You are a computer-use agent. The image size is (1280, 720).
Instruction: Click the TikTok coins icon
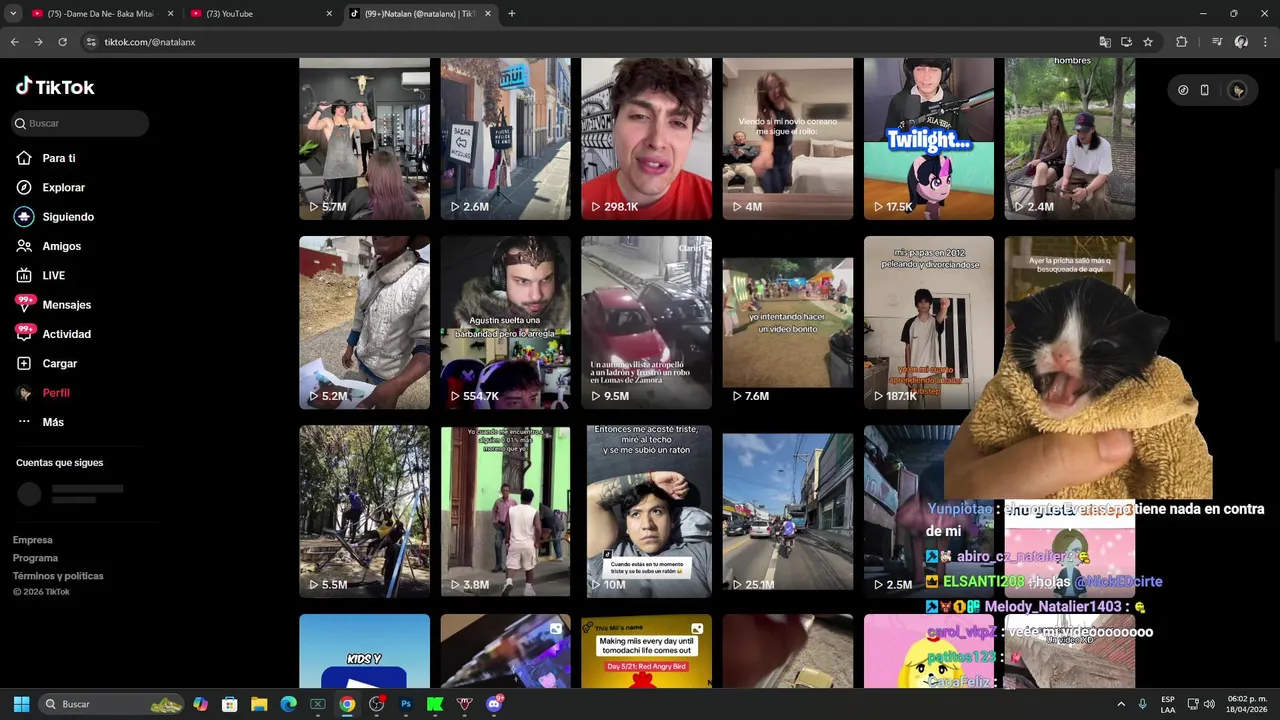1183,90
